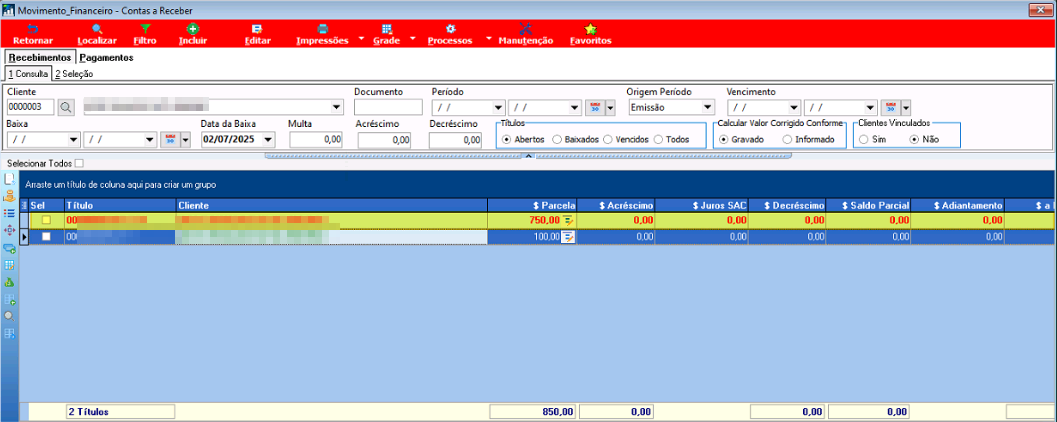The width and height of the screenshot is (1057, 422).
Task: Click Incluir to add a new título
Action: pos(193,29)
